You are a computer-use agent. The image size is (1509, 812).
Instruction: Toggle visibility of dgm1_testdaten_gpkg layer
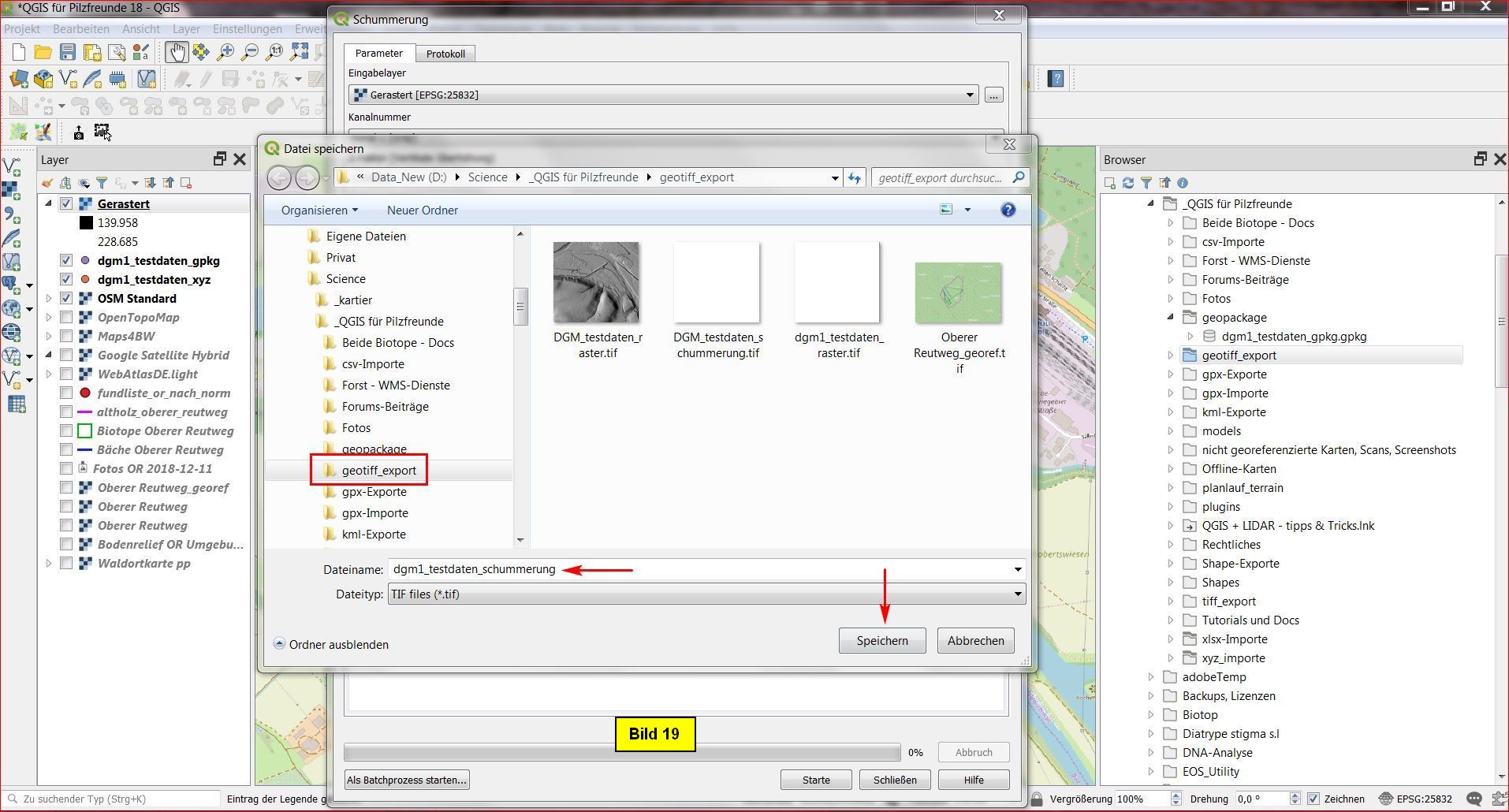pyautogui.click(x=66, y=261)
